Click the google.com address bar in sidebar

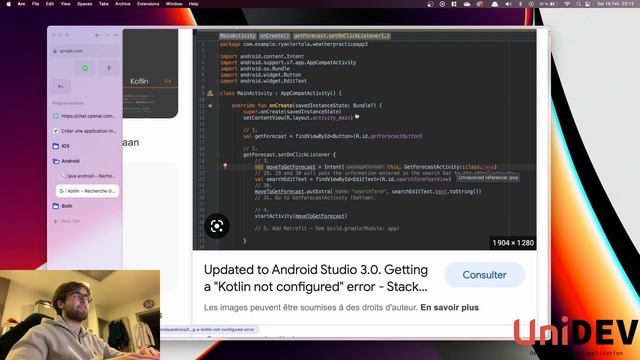click(x=84, y=51)
